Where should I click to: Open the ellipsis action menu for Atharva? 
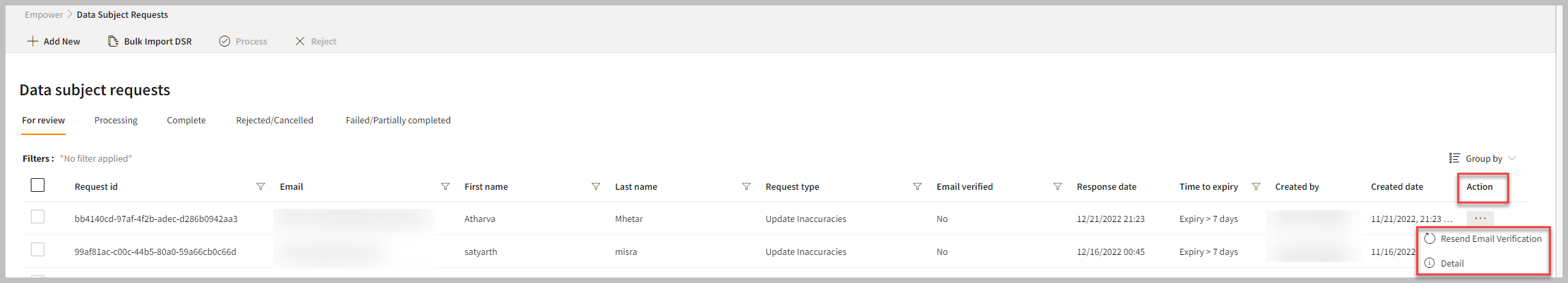(x=1480, y=218)
